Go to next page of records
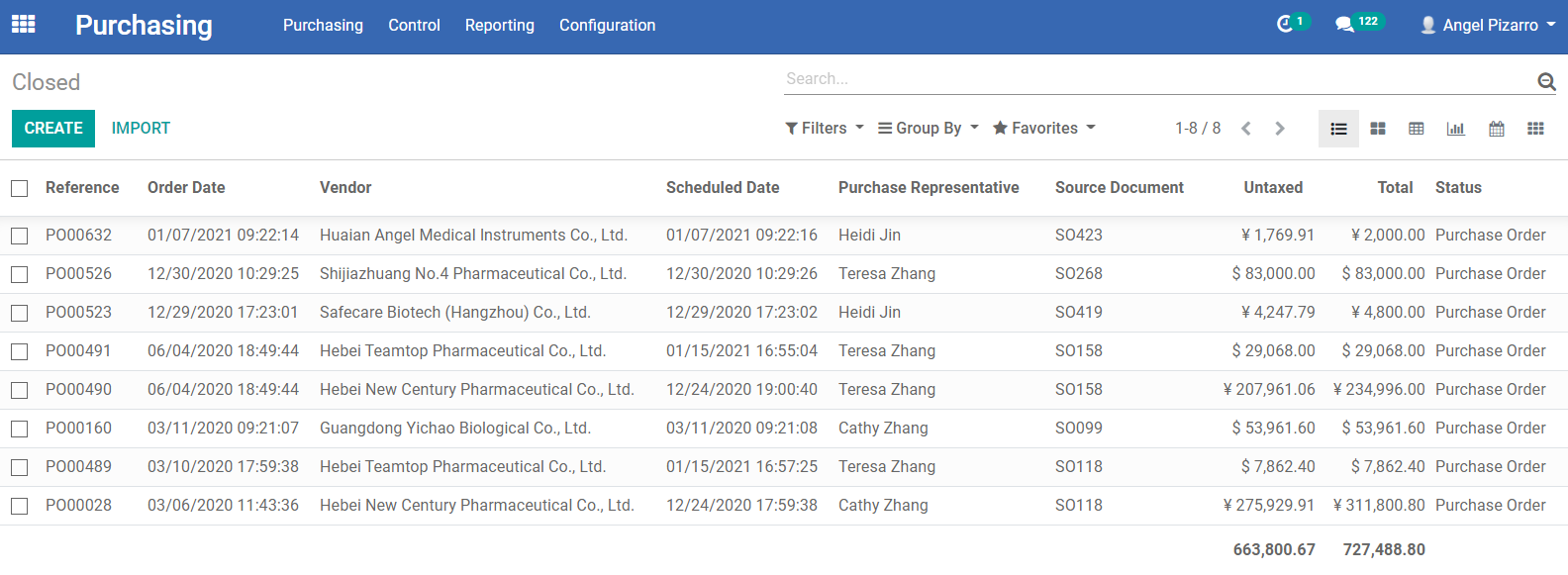The image size is (1568, 575). (x=1280, y=129)
